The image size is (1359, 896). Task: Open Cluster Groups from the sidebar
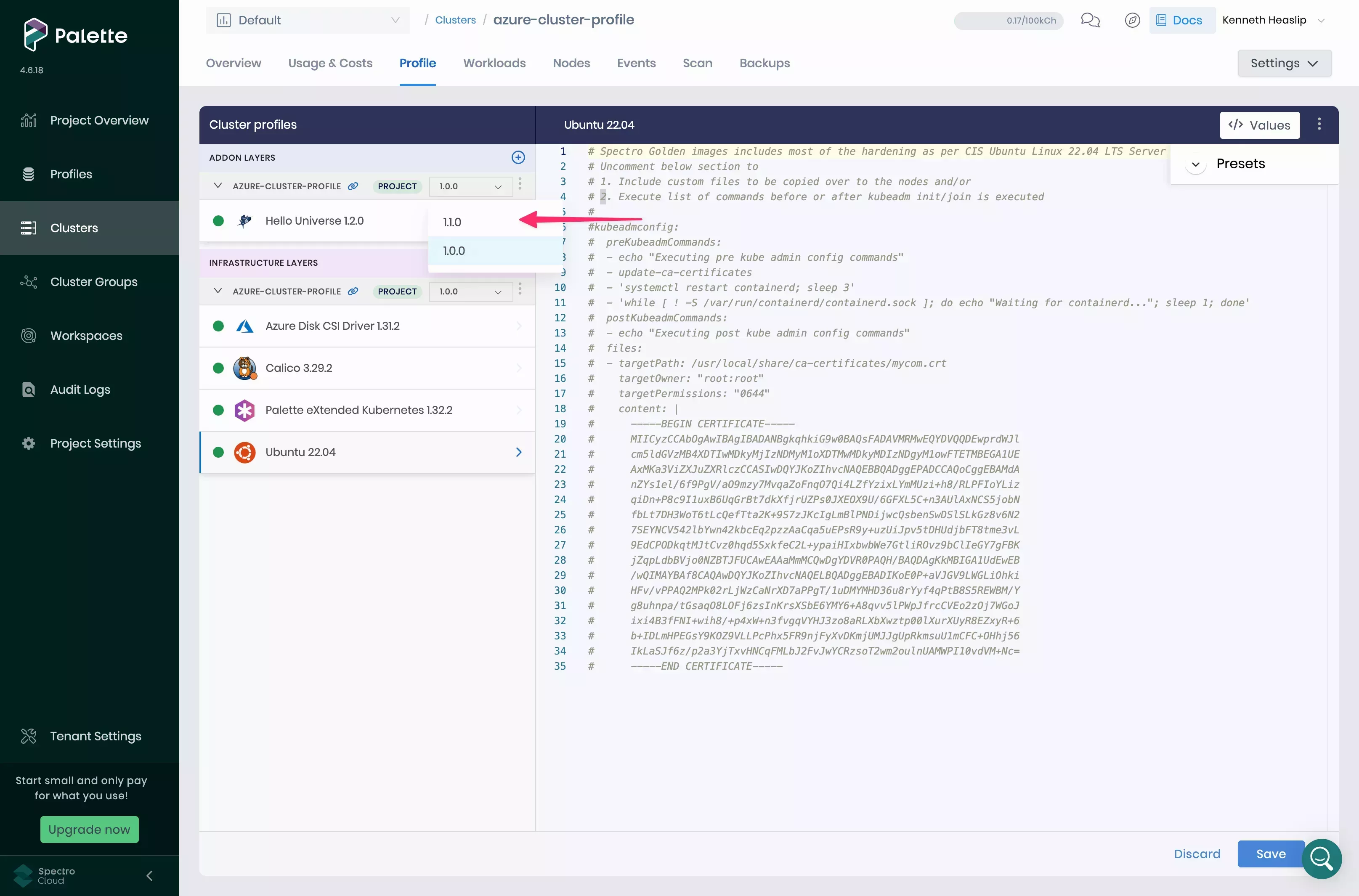click(94, 281)
